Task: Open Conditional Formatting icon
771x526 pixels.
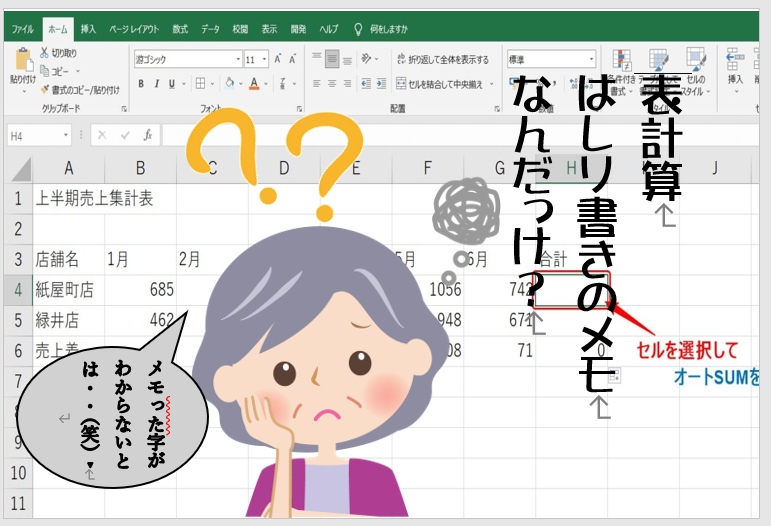Action: 621,62
